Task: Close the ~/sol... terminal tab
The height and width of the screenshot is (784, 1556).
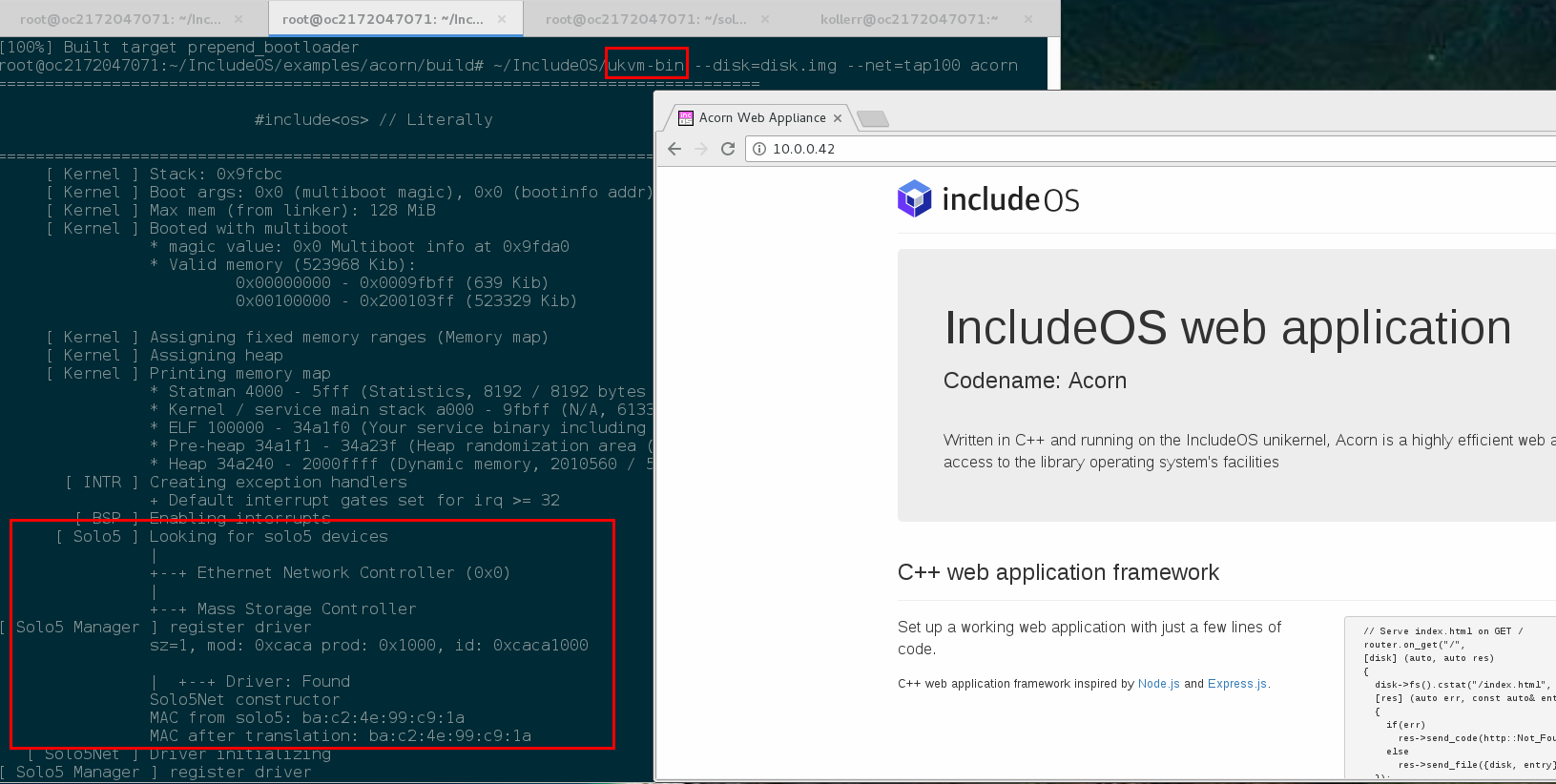Action: tap(766, 19)
